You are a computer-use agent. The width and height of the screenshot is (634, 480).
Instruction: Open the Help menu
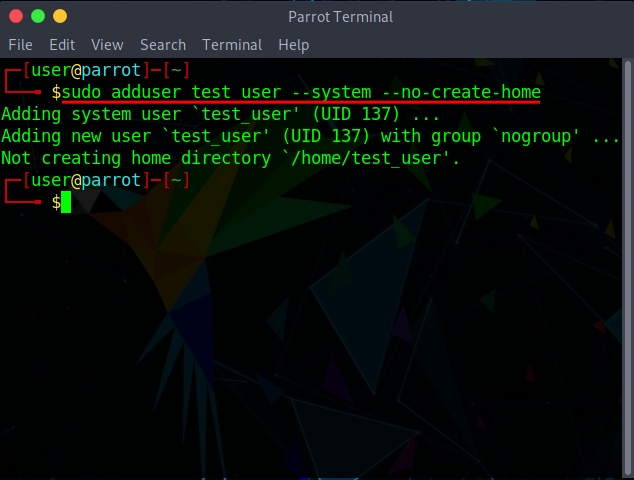293,45
